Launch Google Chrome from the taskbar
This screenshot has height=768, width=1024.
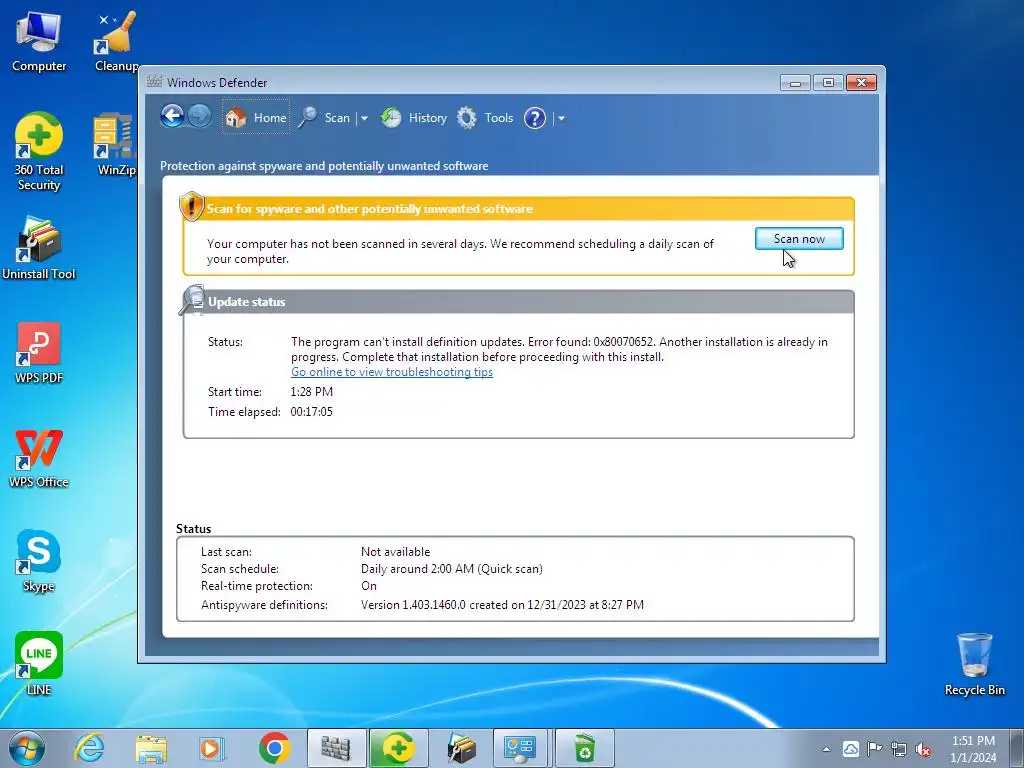274,748
